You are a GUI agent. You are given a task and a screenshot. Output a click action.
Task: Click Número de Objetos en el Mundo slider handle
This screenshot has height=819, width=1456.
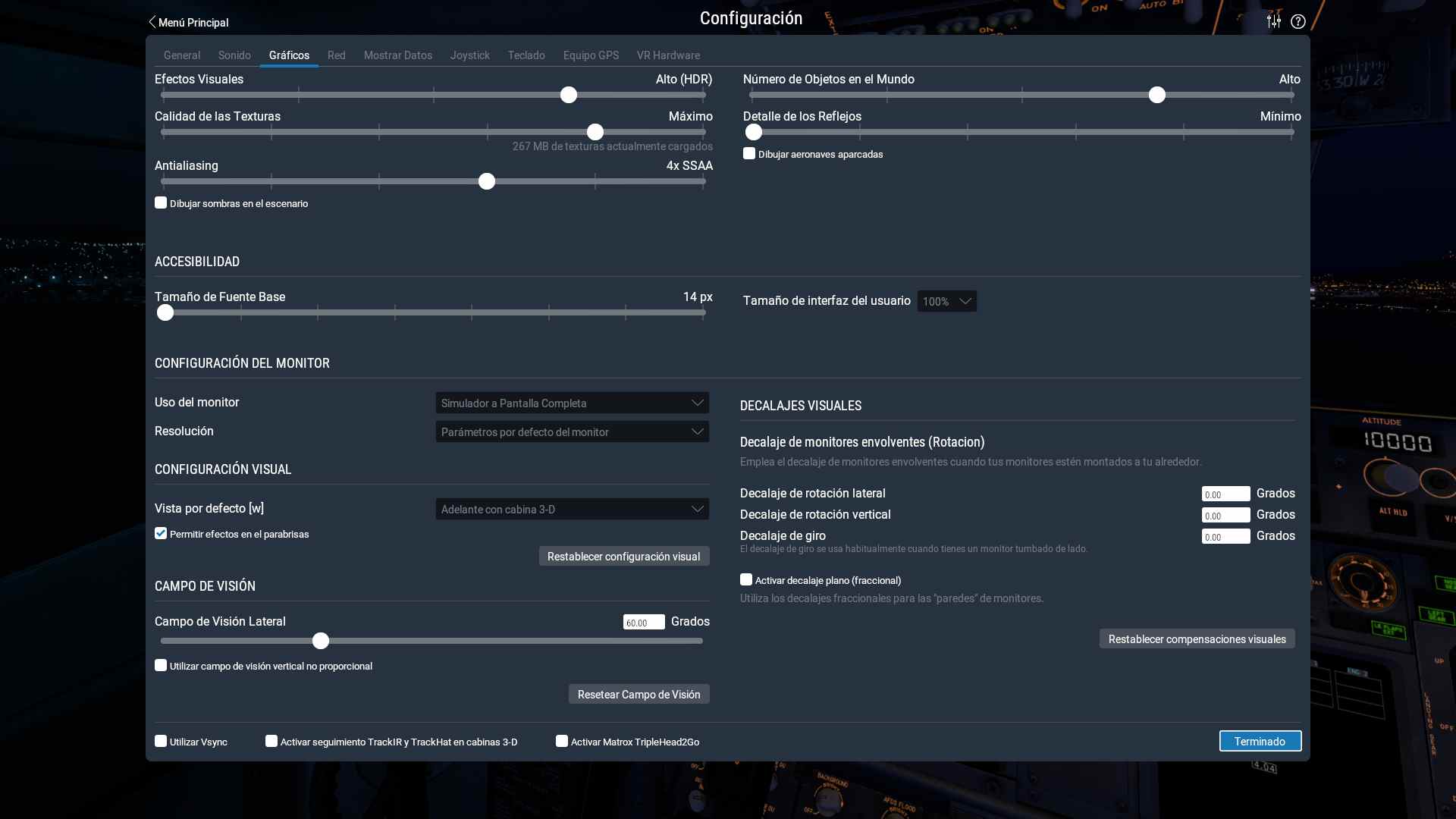[1157, 95]
